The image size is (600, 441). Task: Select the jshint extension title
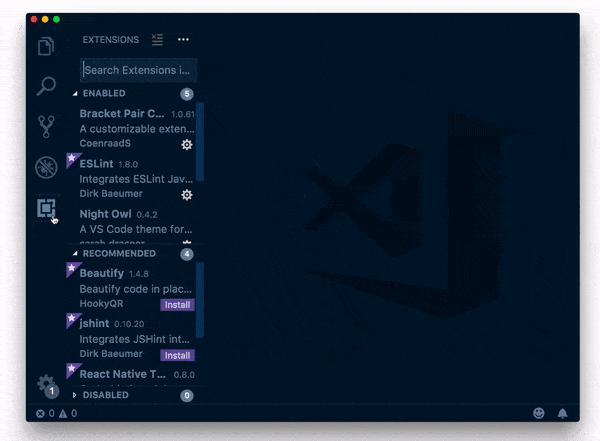(x=94, y=323)
